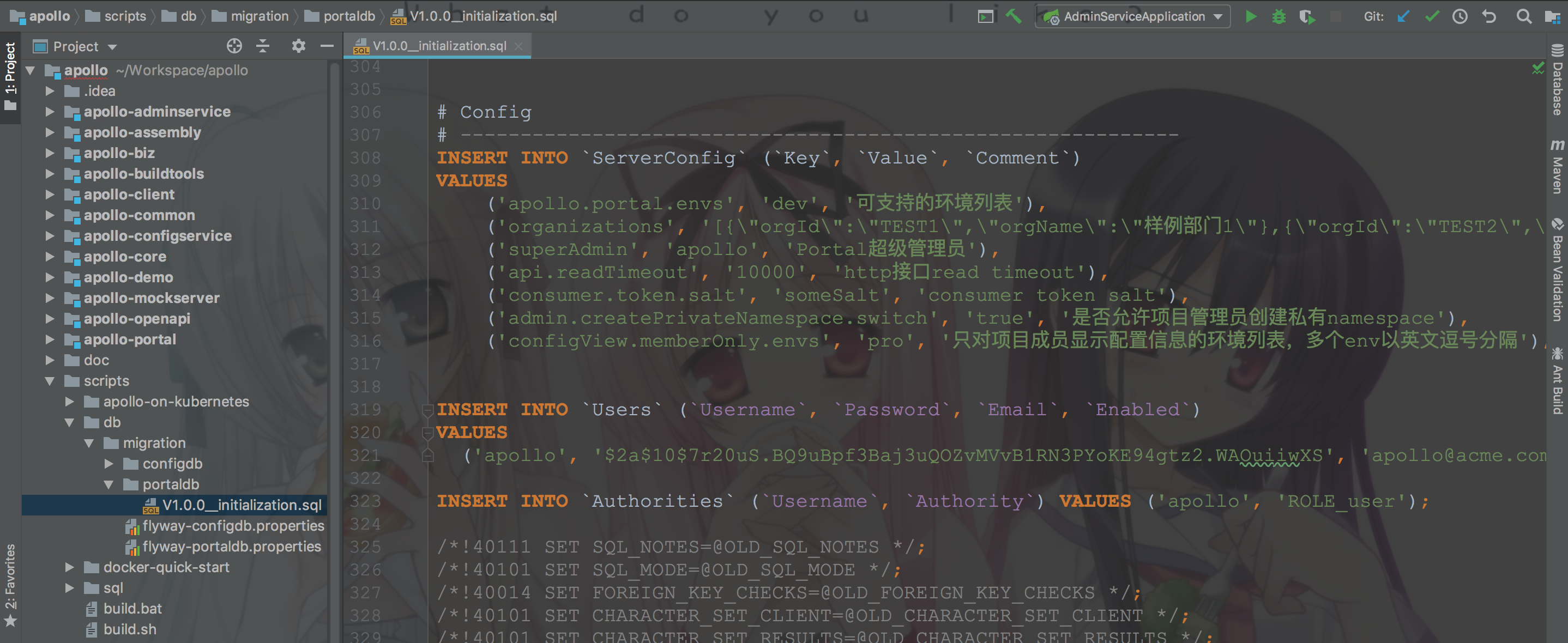Hide the Project tool window
This screenshot has width=1568, height=643.
coord(327,46)
